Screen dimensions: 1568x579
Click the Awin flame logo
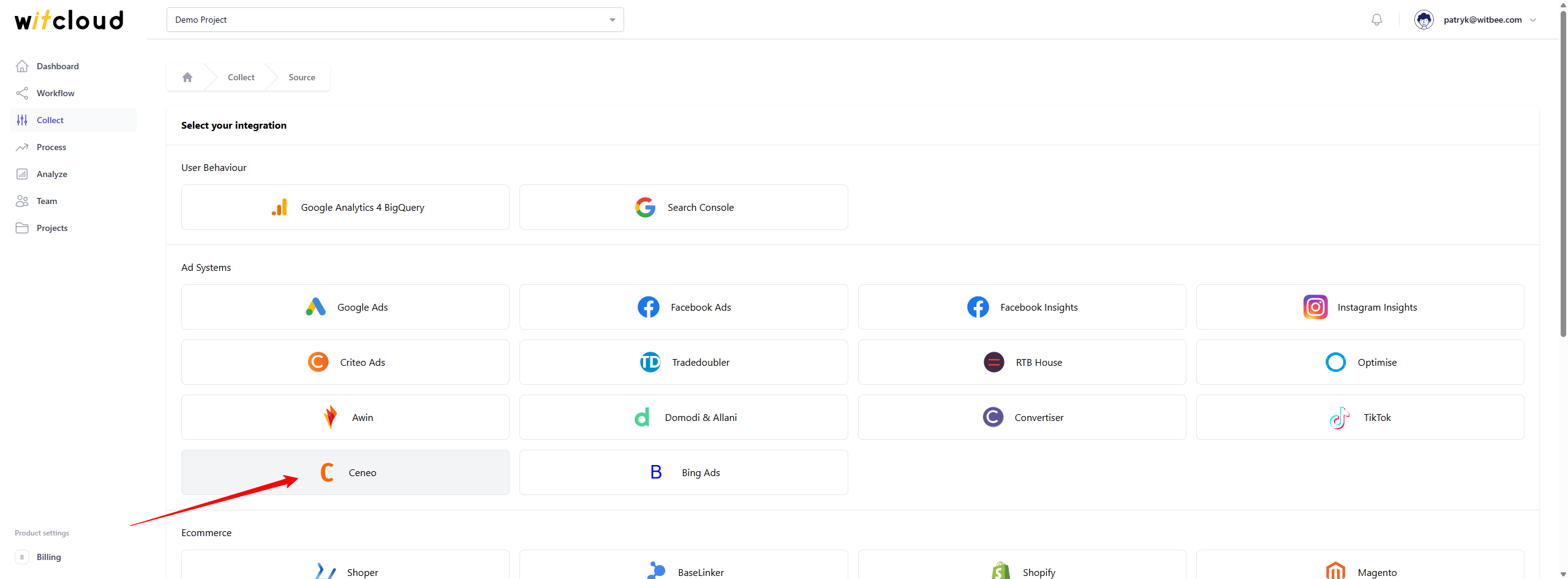click(330, 417)
